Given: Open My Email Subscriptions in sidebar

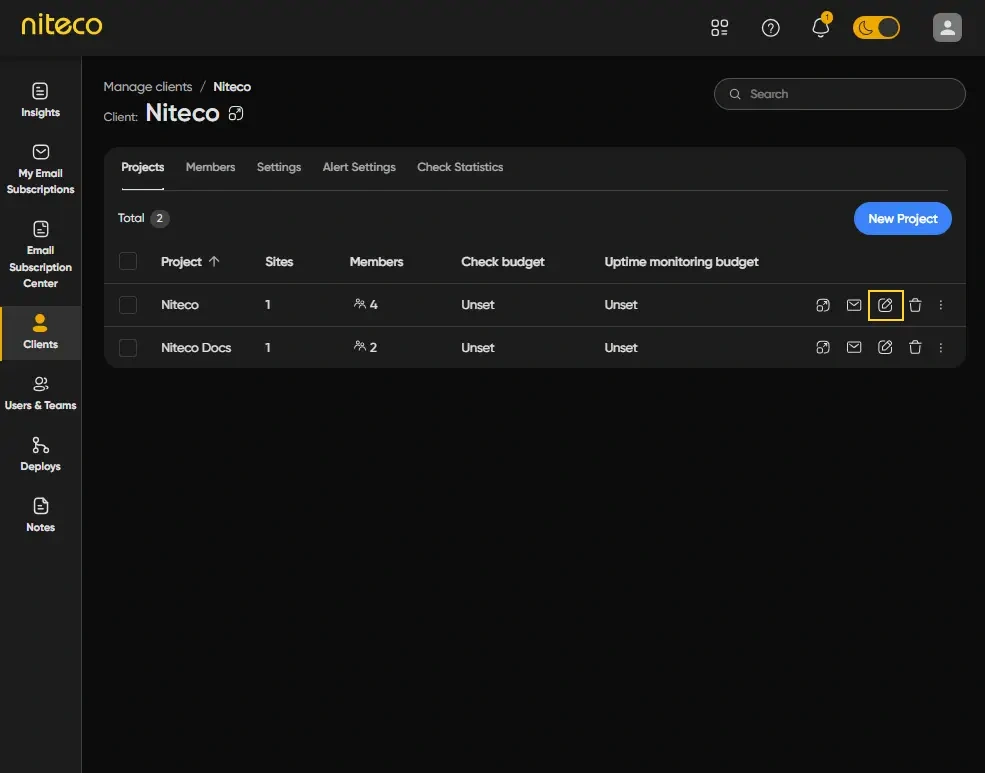Looking at the screenshot, I should [40, 170].
